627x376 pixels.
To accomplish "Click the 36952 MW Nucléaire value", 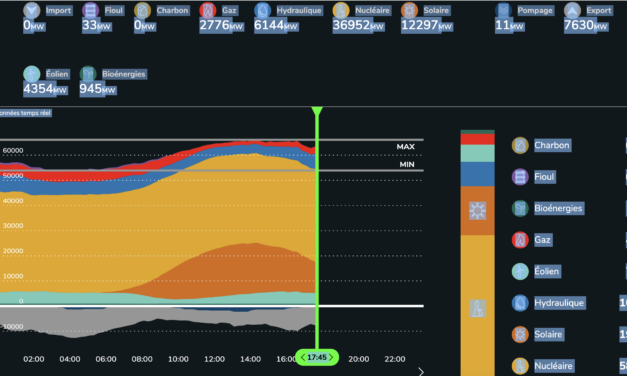I will [358, 25].
